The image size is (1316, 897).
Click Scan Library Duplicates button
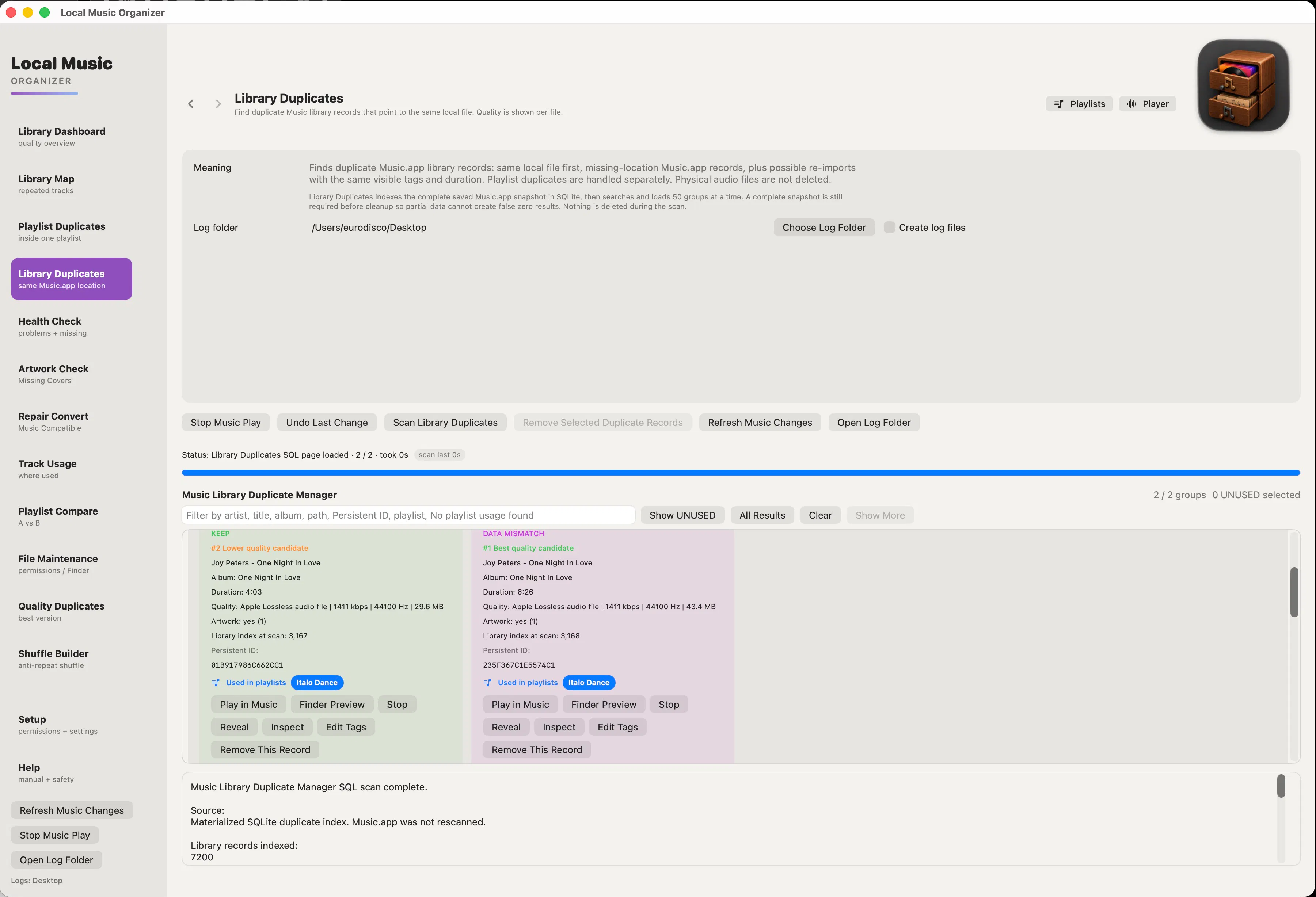pyautogui.click(x=445, y=423)
